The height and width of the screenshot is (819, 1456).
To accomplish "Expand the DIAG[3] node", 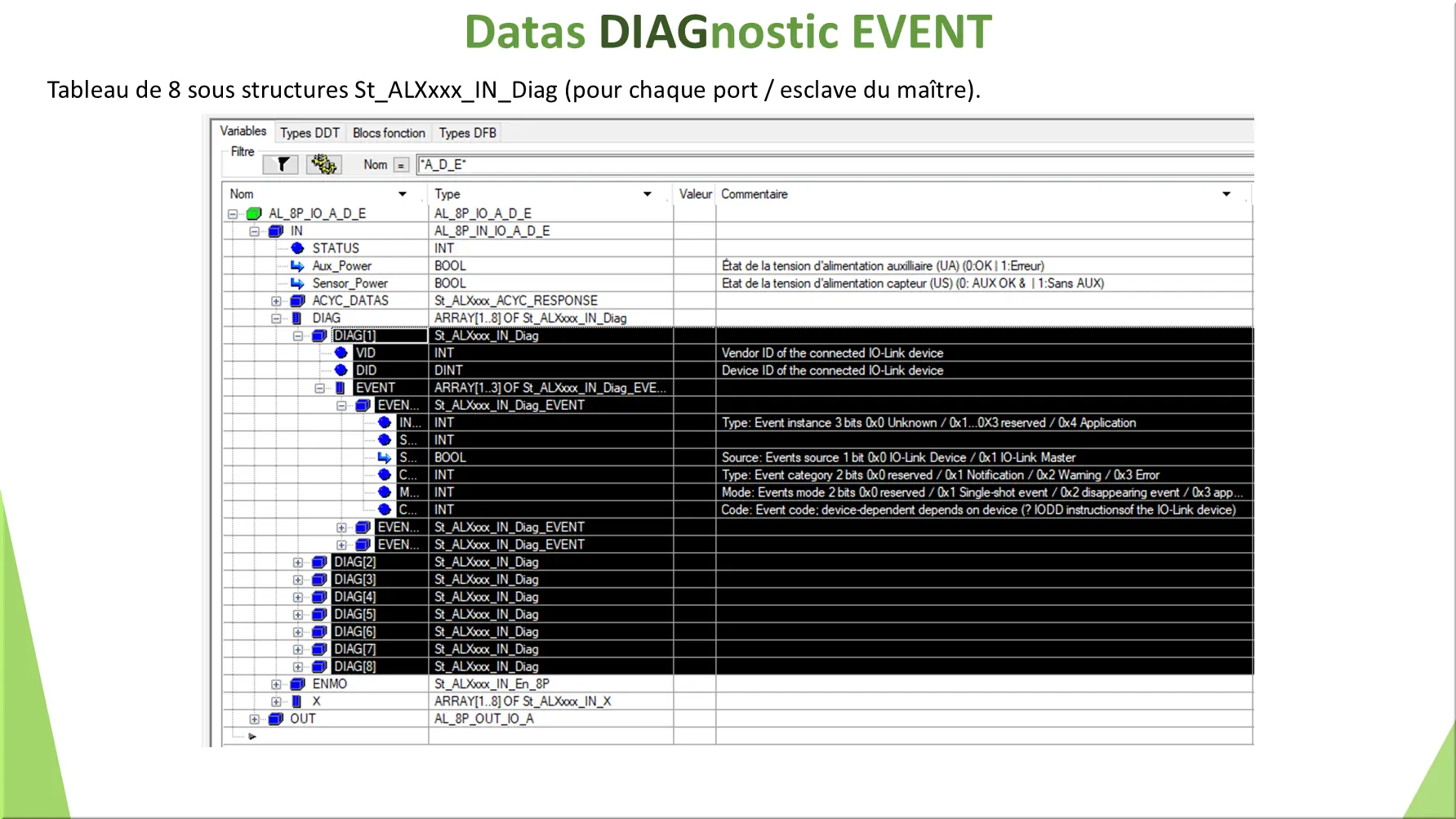I will click(x=298, y=580).
